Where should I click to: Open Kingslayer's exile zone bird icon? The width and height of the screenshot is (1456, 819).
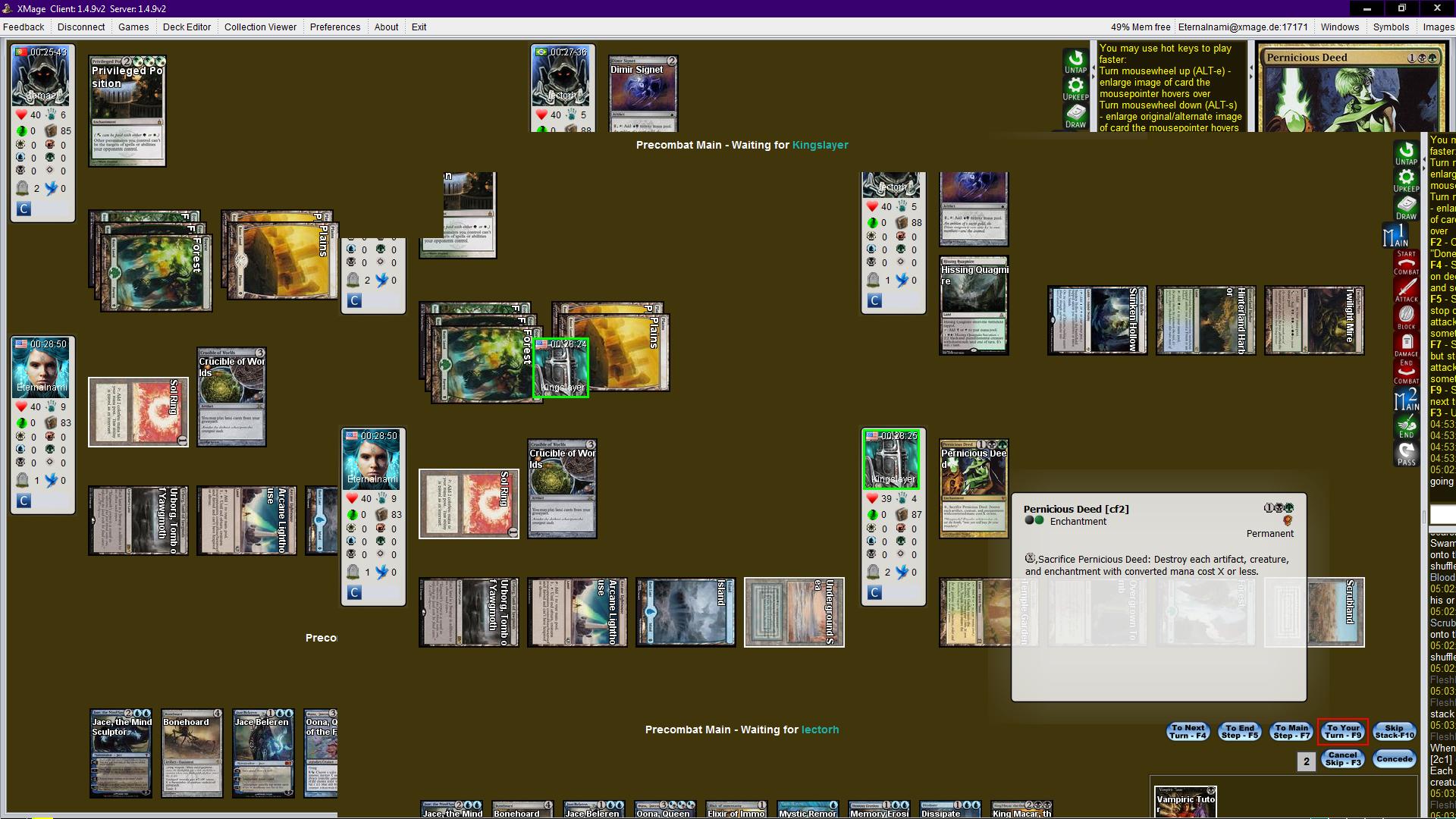click(x=902, y=572)
